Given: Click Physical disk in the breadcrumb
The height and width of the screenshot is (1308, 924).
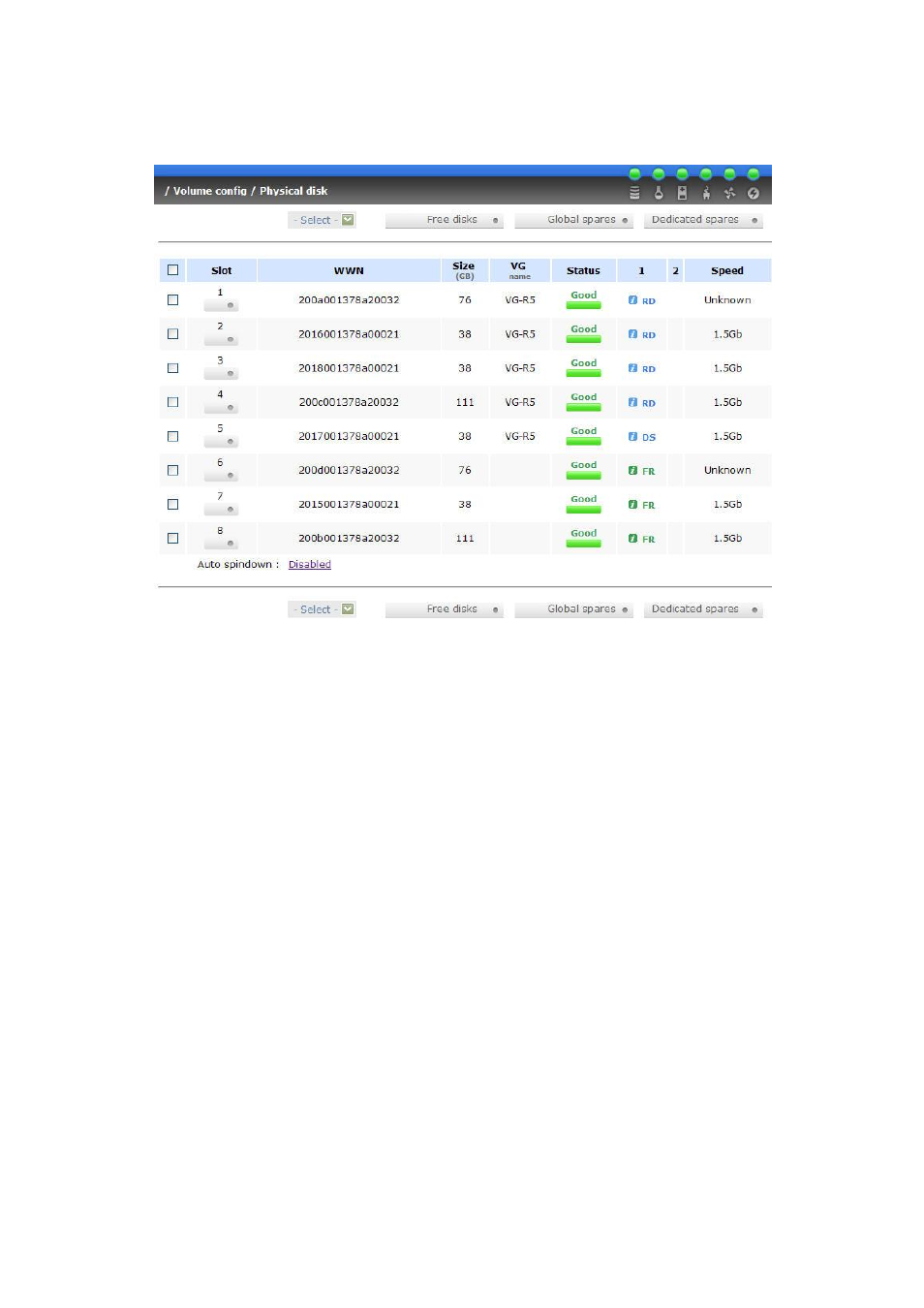Looking at the screenshot, I should (x=293, y=191).
